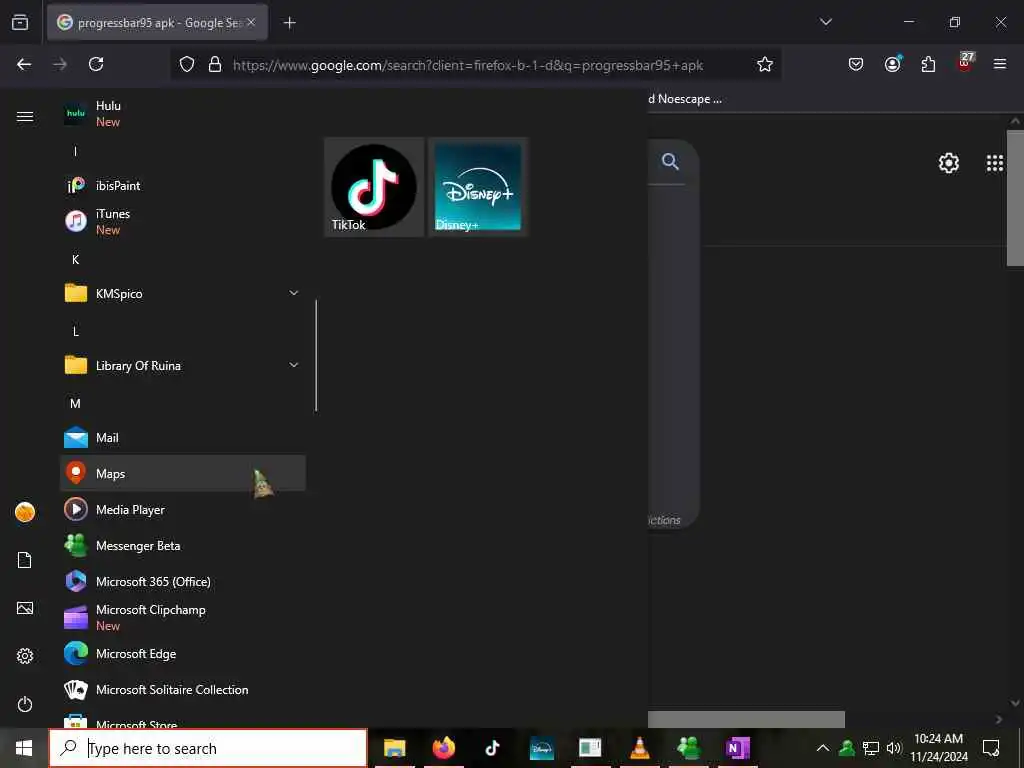The height and width of the screenshot is (768, 1024).
Task: Click the Windows Start button
Action: click(x=24, y=748)
